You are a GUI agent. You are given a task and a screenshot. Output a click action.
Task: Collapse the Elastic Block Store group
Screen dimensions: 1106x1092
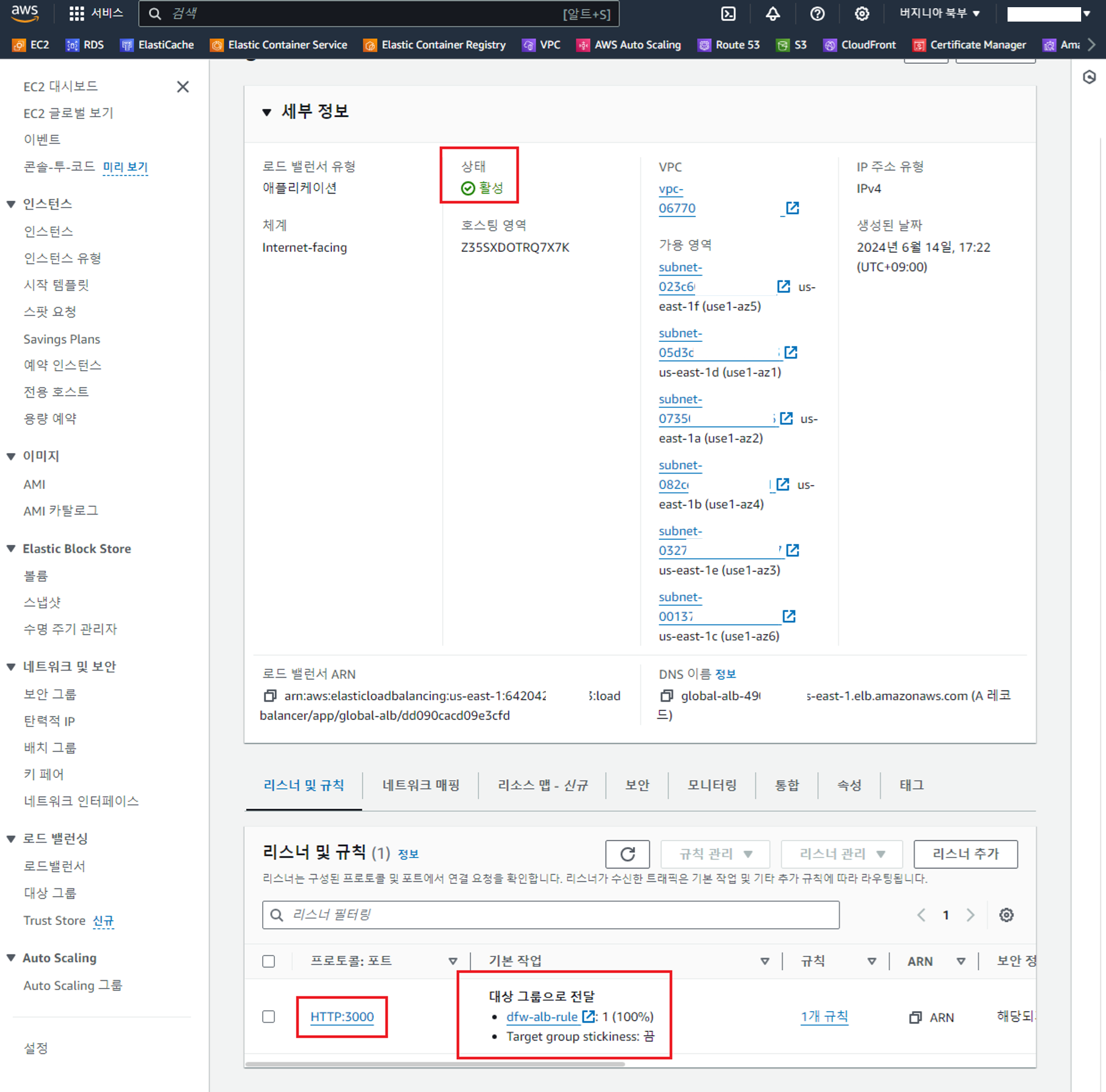click(x=11, y=549)
